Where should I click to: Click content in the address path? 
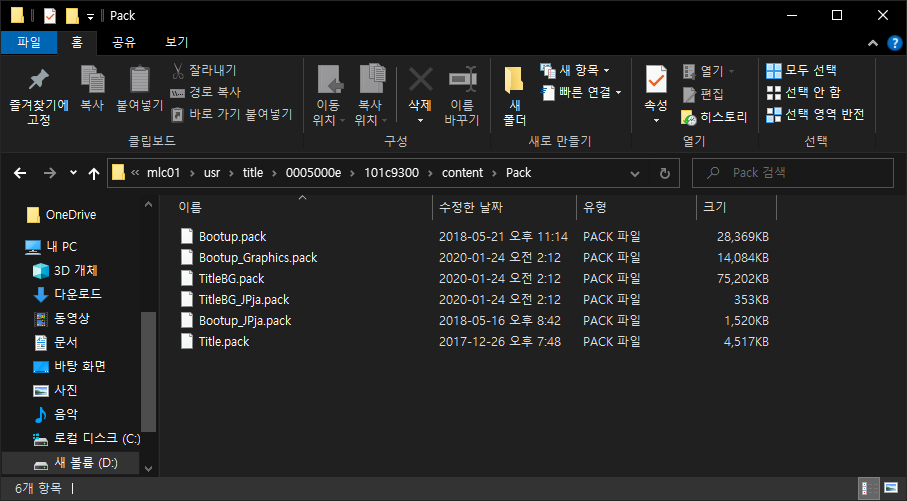[x=462, y=173]
